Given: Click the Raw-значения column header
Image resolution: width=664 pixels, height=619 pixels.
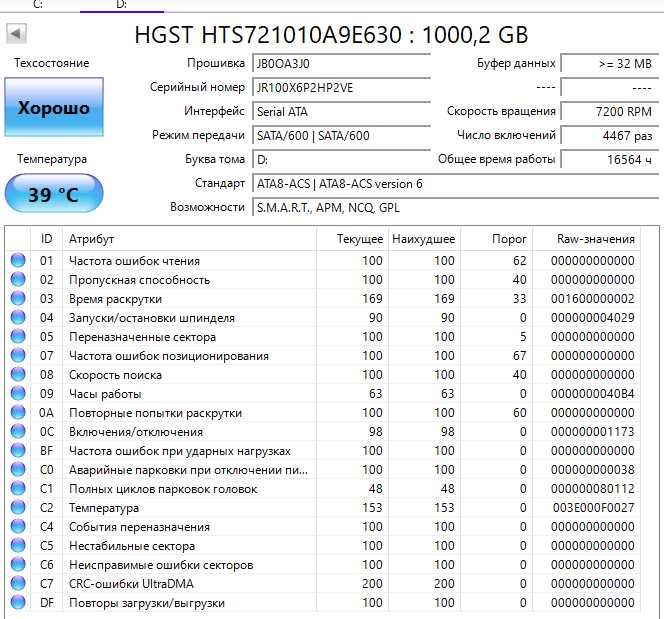Looking at the screenshot, I should pos(587,239).
